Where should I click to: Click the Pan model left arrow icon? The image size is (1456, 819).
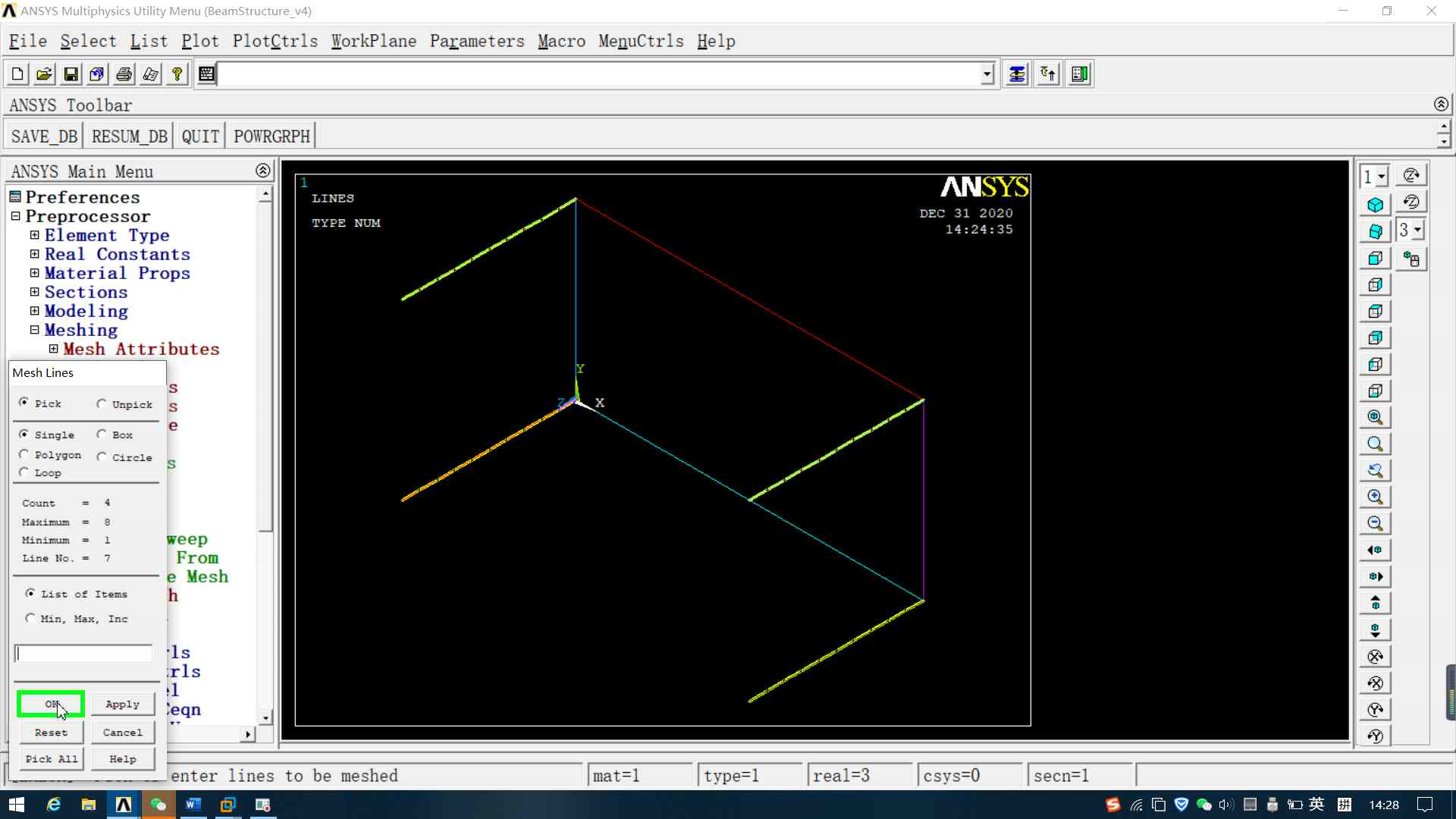pyautogui.click(x=1375, y=550)
